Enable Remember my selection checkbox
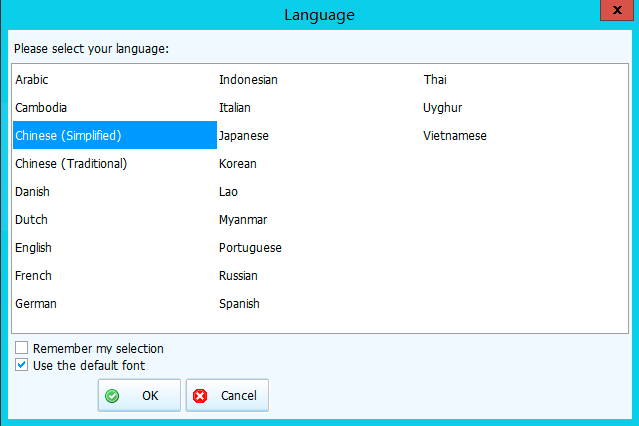 [22, 349]
